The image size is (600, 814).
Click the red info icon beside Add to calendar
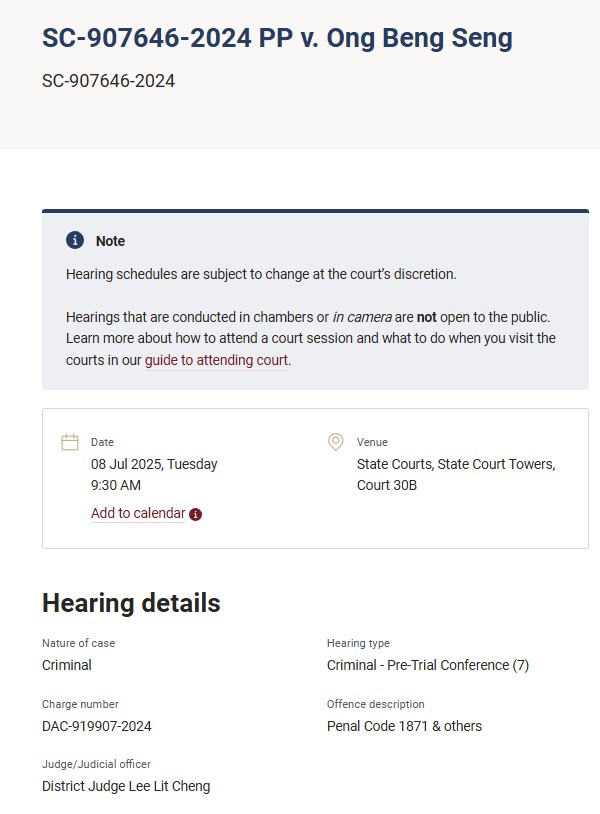coord(193,512)
